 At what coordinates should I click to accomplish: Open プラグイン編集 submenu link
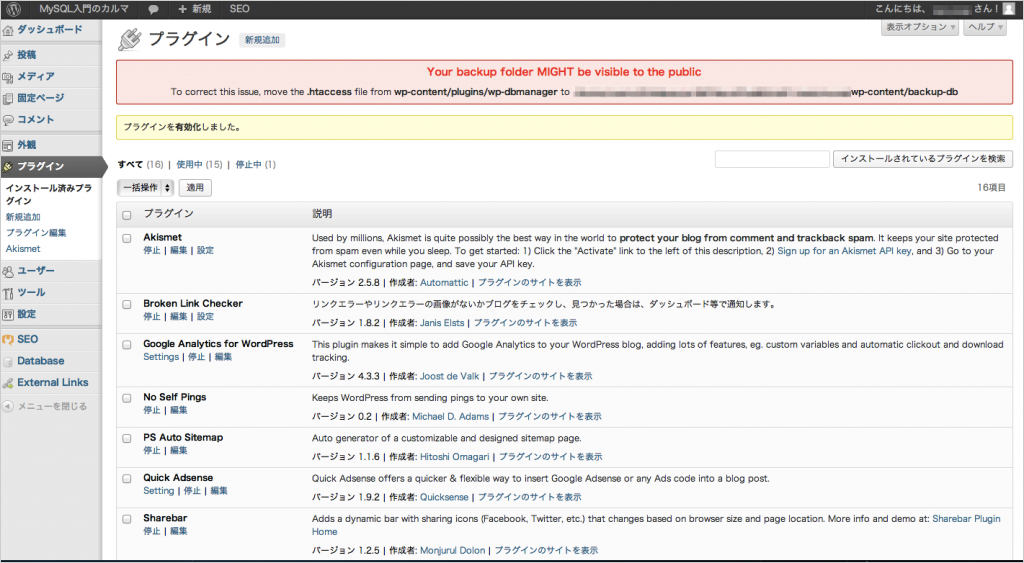pyautogui.click(x=36, y=233)
